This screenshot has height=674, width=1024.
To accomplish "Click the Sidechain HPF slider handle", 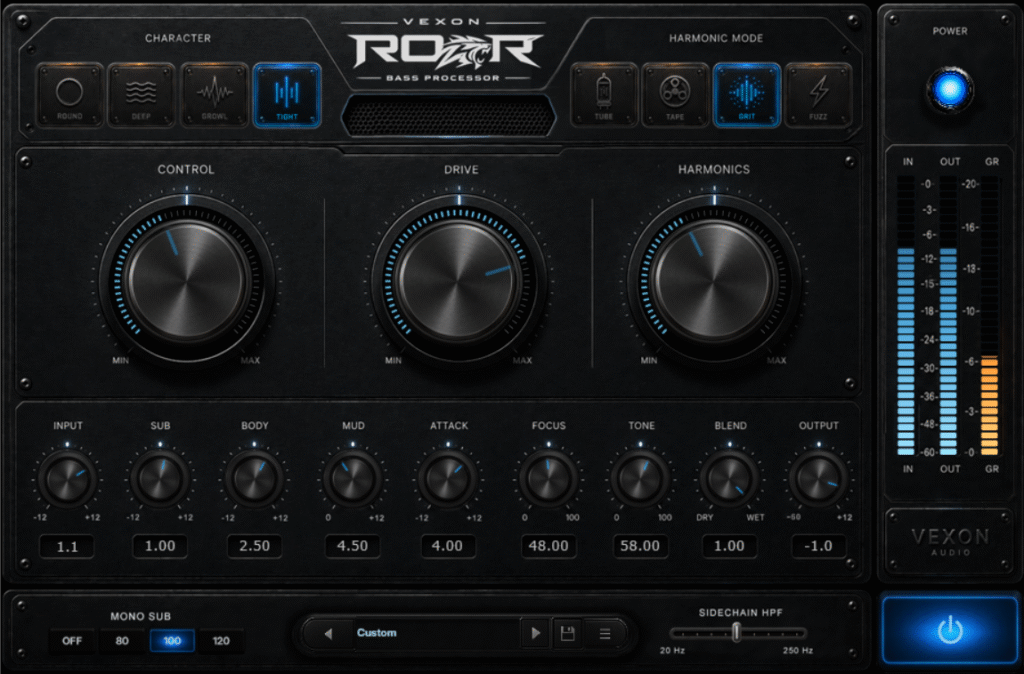I will (x=737, y=632).
